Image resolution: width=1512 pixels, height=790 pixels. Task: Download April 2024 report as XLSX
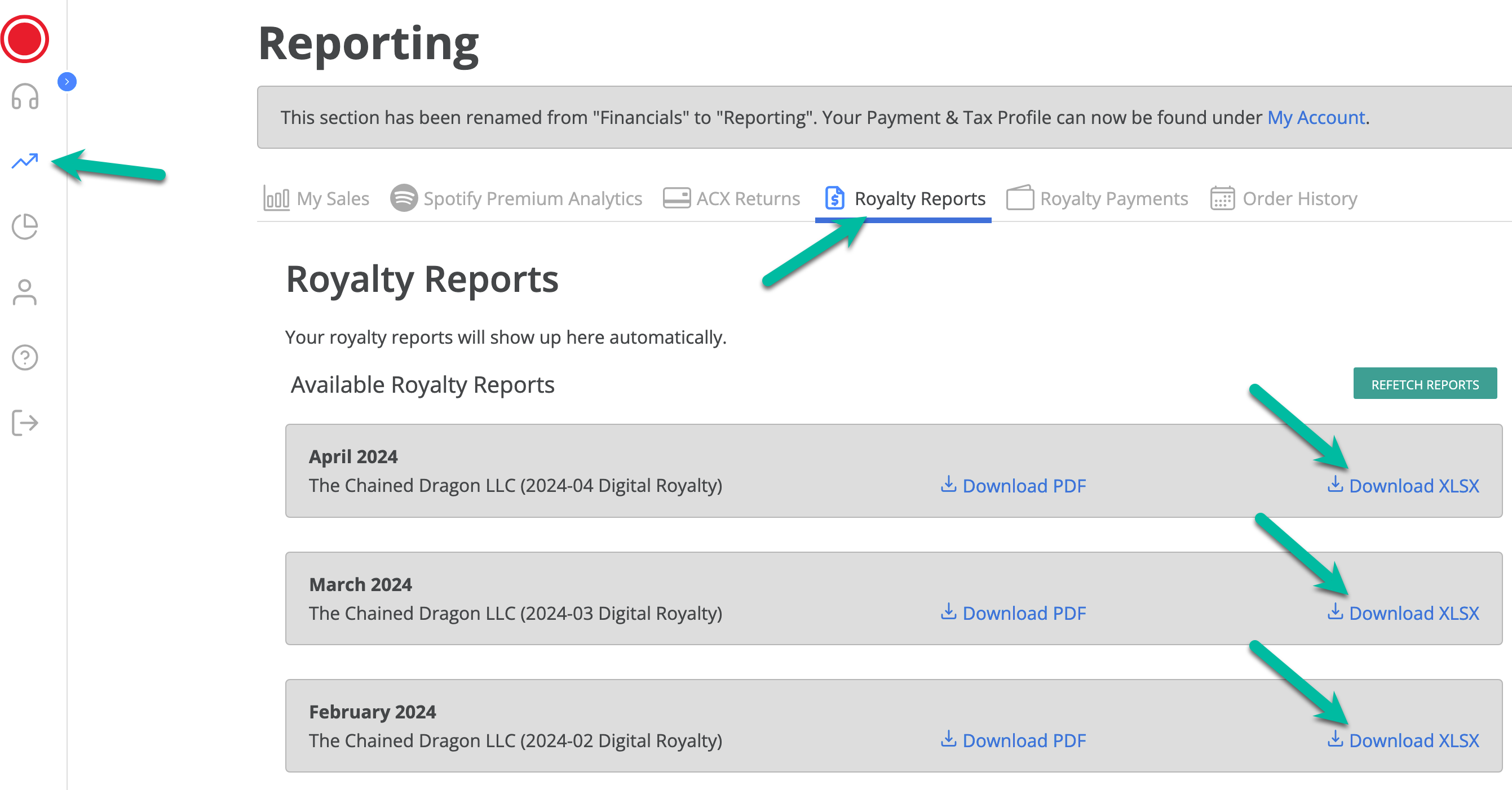[x=1403, y=486]
